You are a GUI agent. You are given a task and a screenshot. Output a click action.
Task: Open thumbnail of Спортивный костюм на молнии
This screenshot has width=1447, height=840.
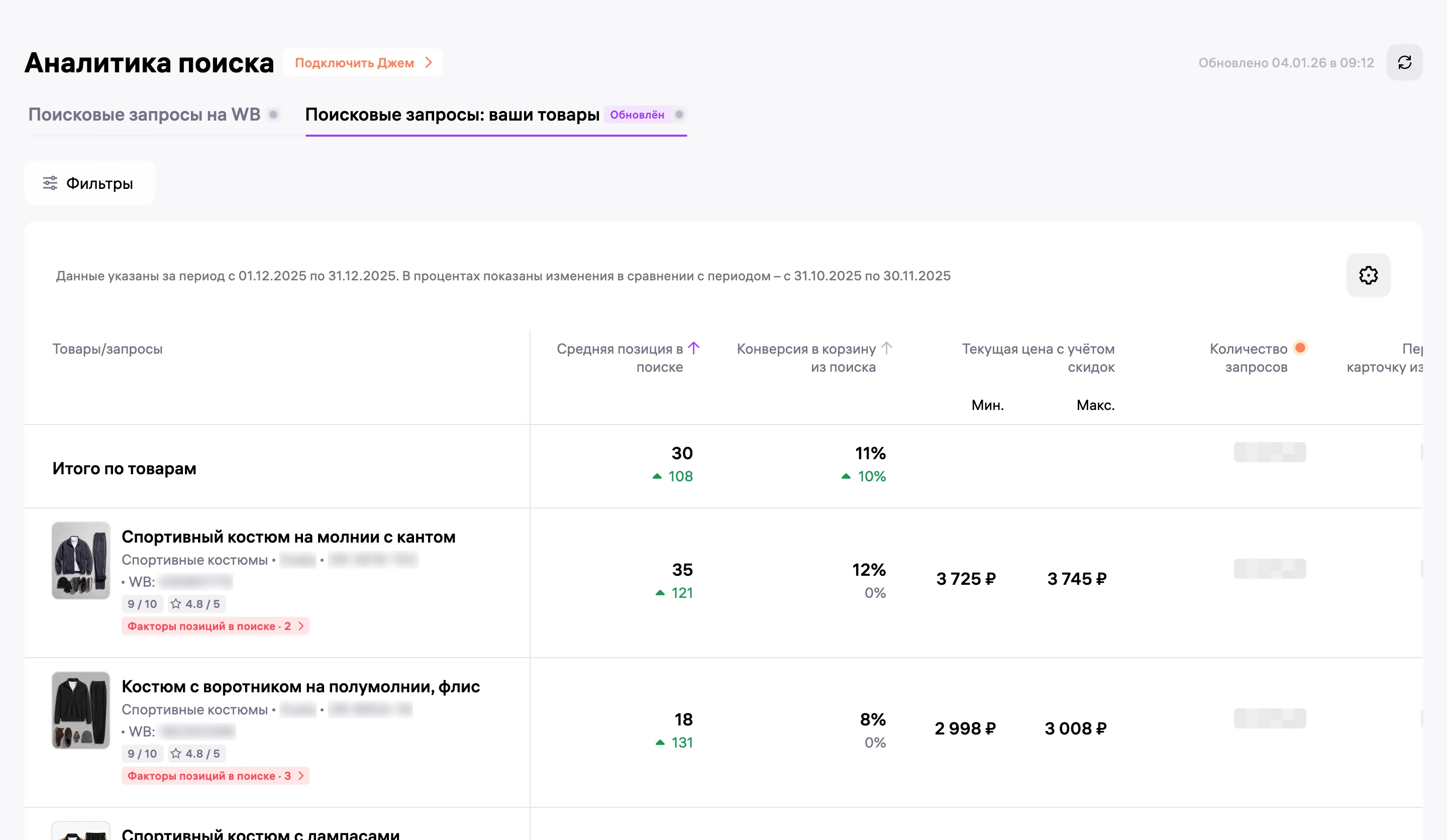click(81, 560)
